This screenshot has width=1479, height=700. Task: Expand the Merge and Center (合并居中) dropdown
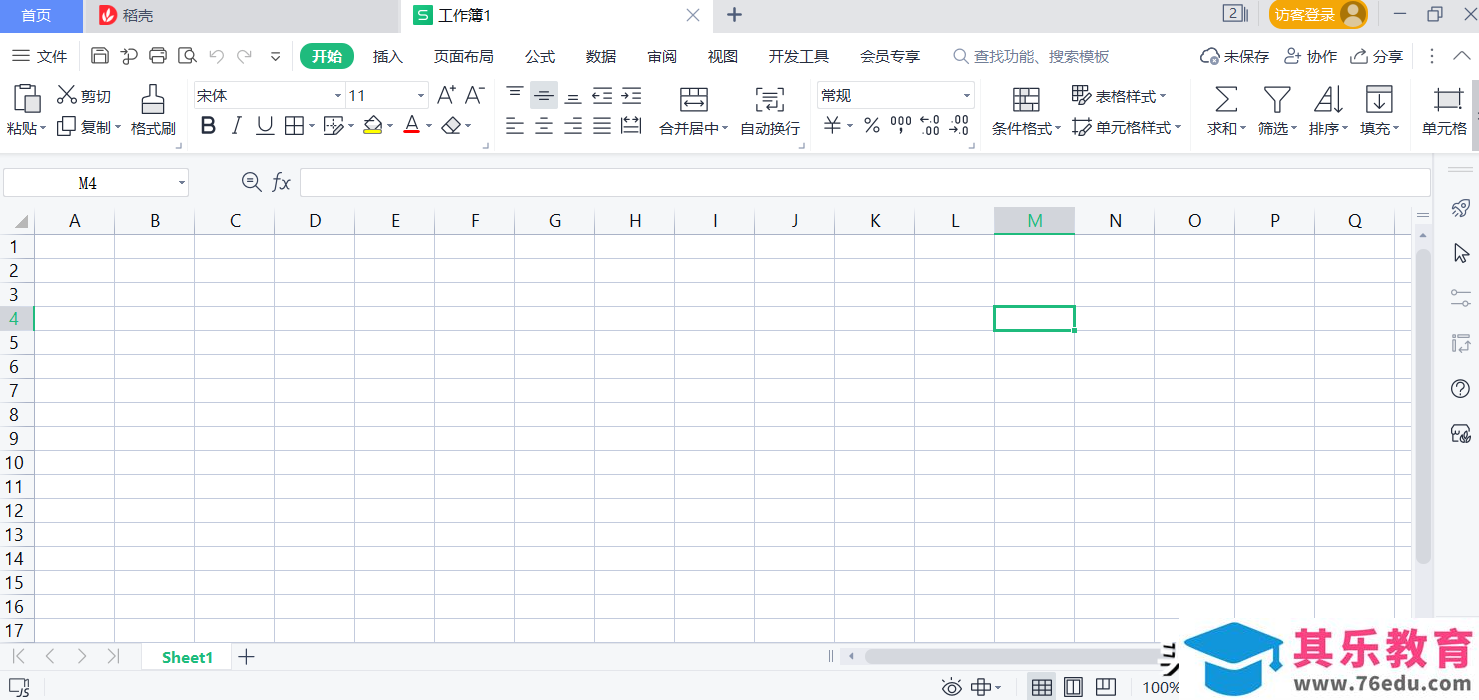724,128
